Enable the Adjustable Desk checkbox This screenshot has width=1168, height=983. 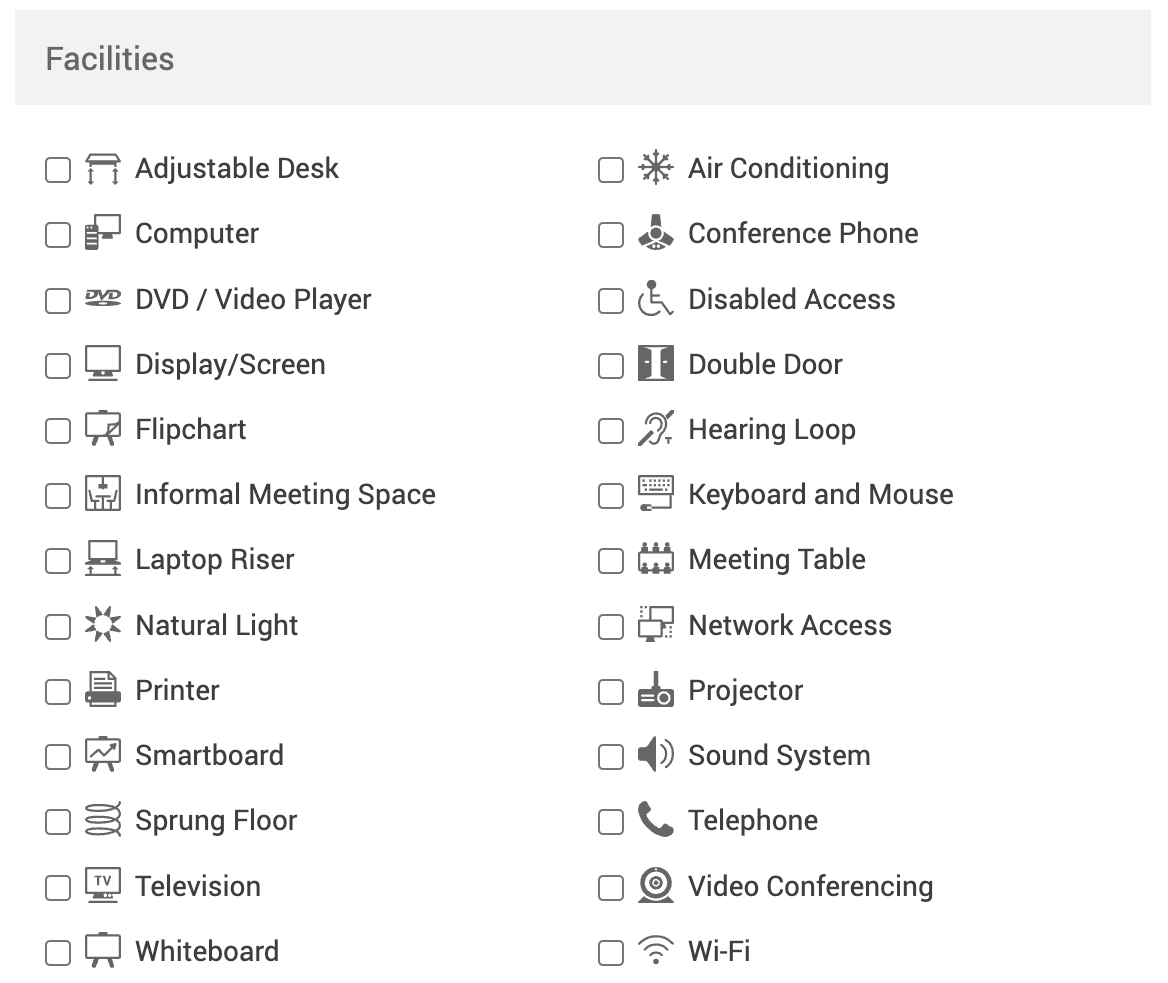tap(57, 170)
